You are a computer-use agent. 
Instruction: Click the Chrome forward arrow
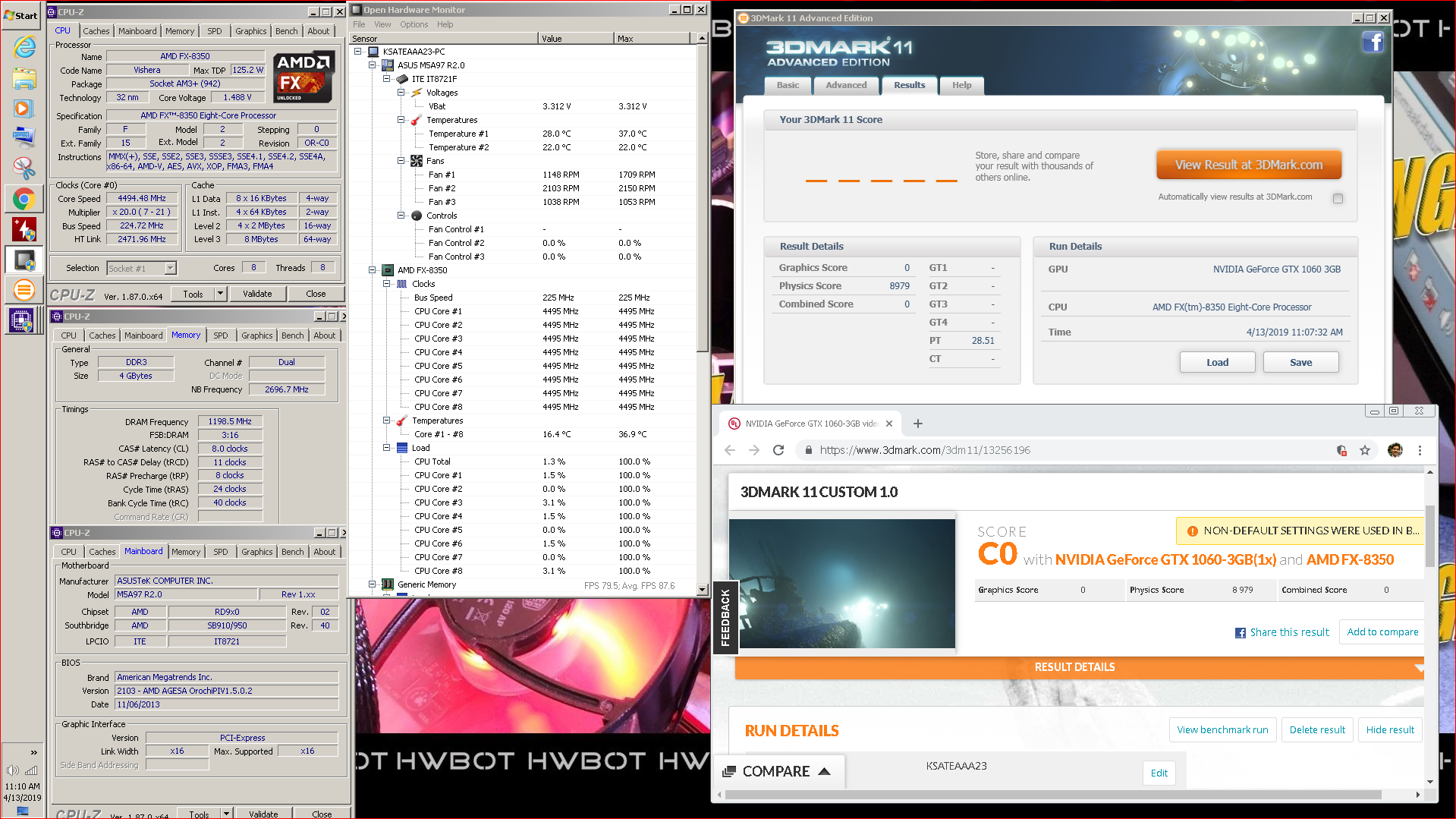pyautogui.click(x=754, y=450)
